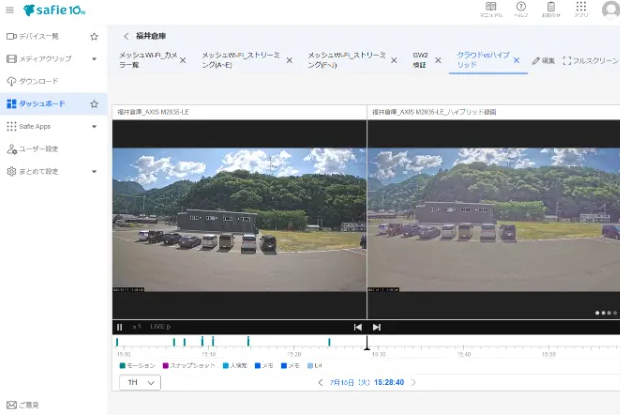Open the manual book icon
Screen dimensions: 620x415
tap(491, 9)
